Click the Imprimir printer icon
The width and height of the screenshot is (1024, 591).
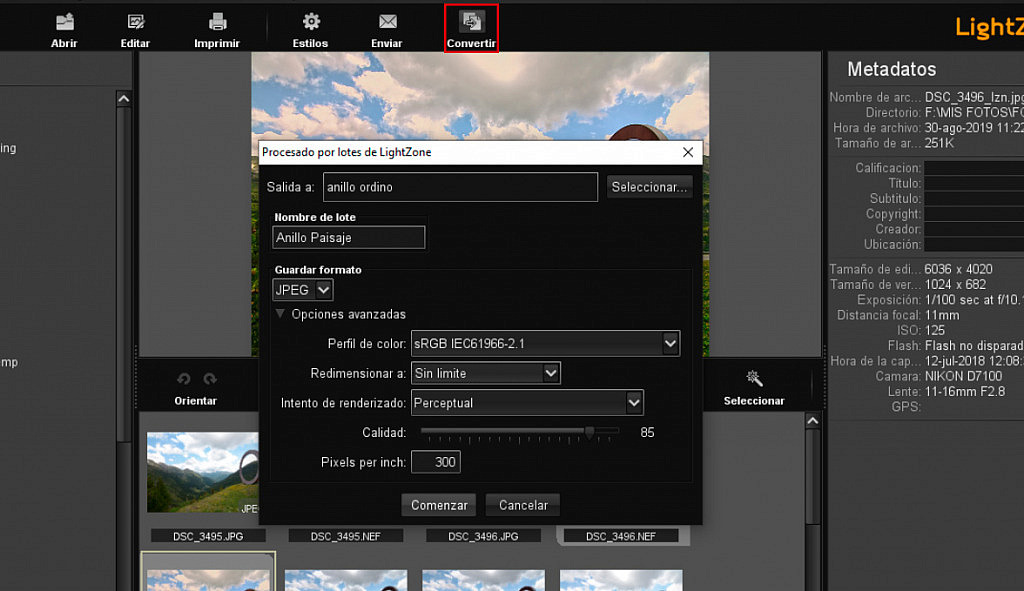point(216,22)
